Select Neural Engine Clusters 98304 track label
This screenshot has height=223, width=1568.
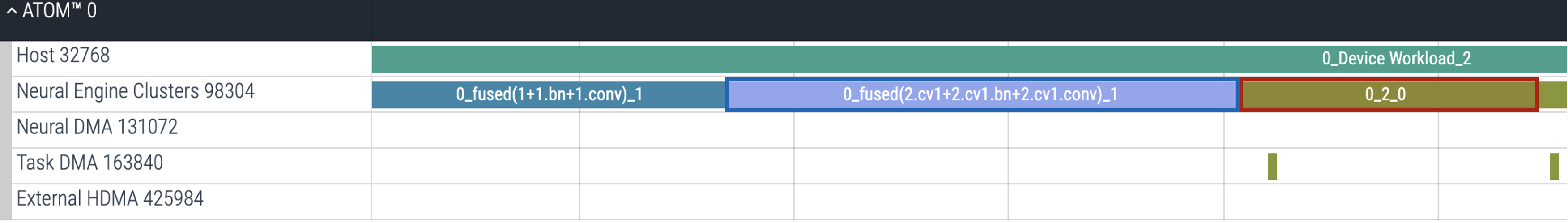[x=135, y=91]
